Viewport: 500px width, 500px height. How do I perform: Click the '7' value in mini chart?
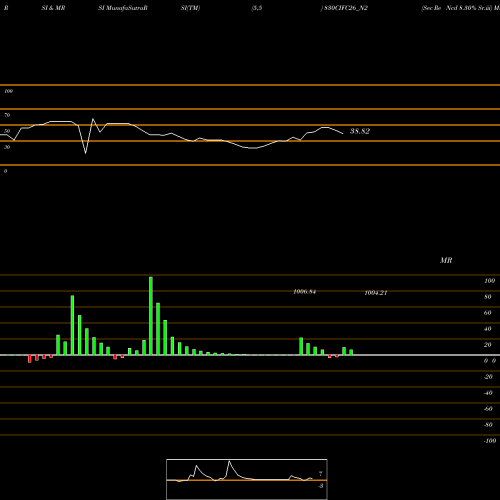(321, 474)
